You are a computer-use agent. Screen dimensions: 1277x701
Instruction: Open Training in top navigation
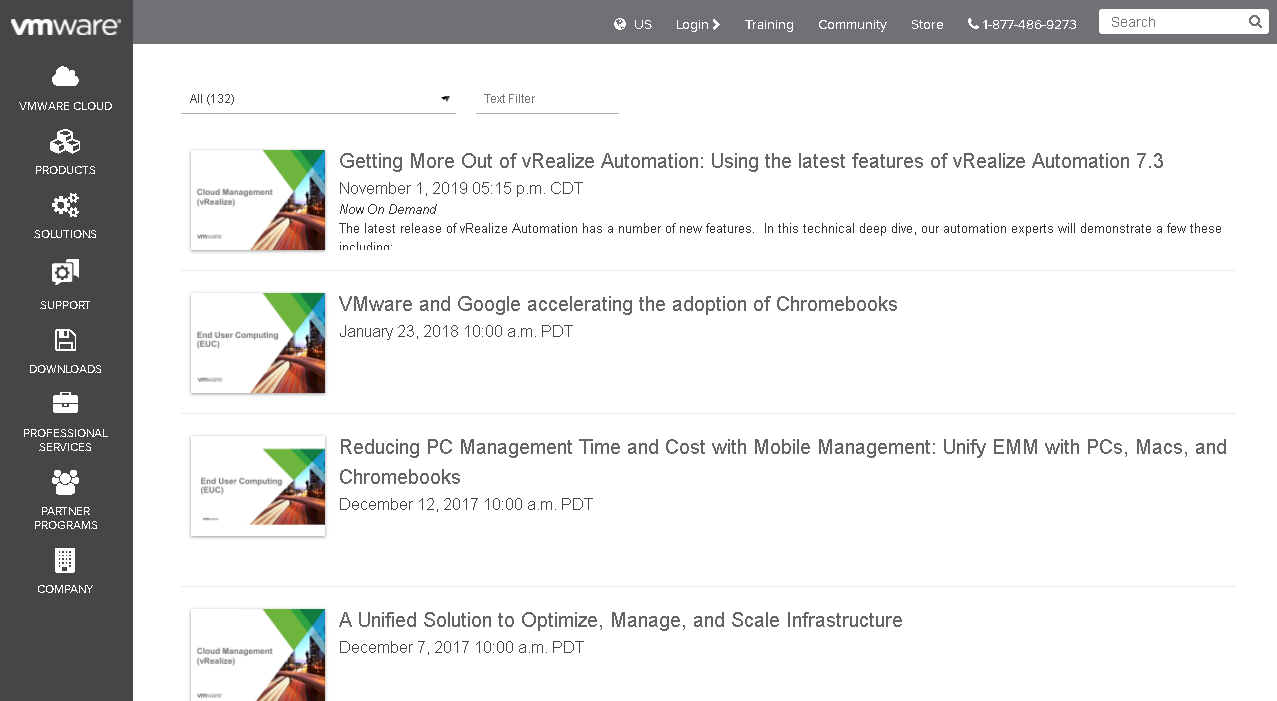click(769, 24)
